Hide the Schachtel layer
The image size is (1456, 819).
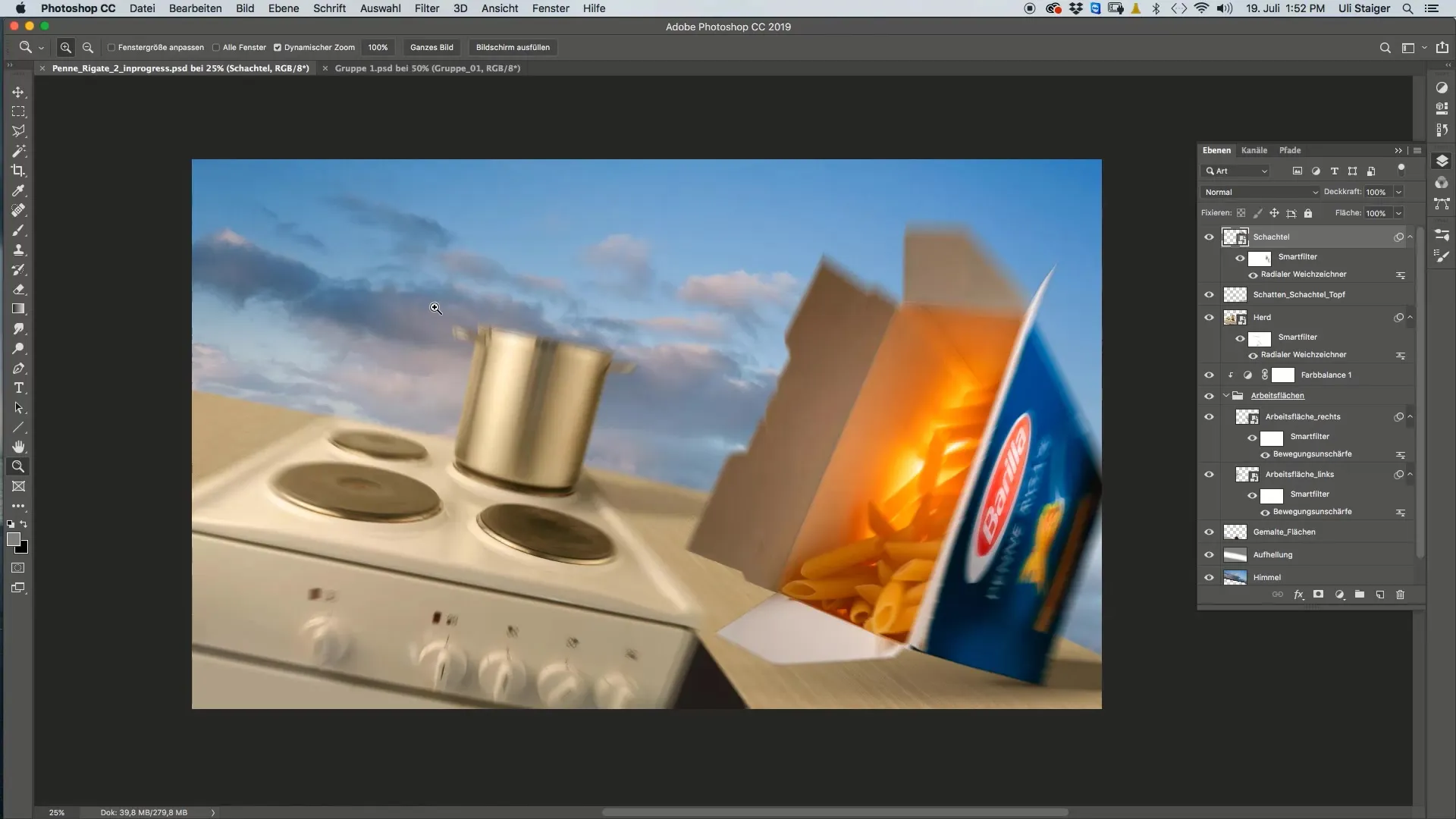click(x=1210, y=237)
